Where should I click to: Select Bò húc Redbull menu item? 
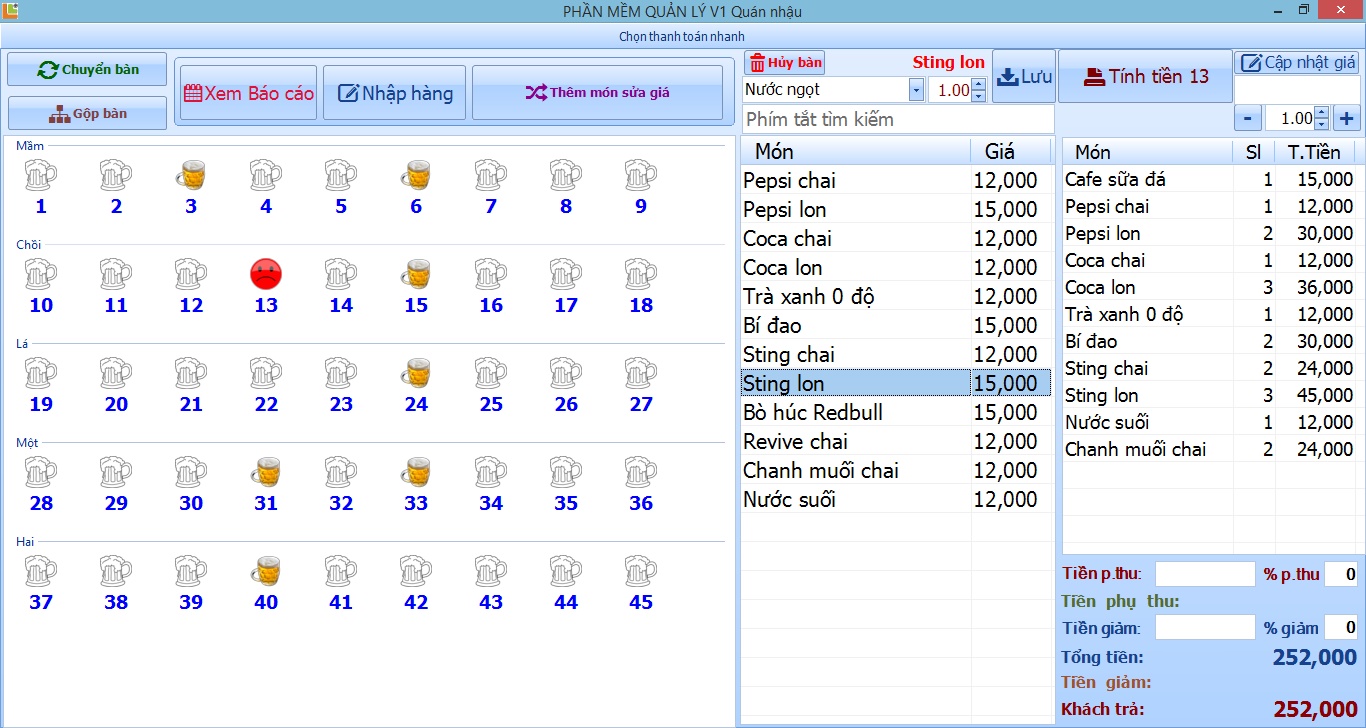click(x=896, y=413)
